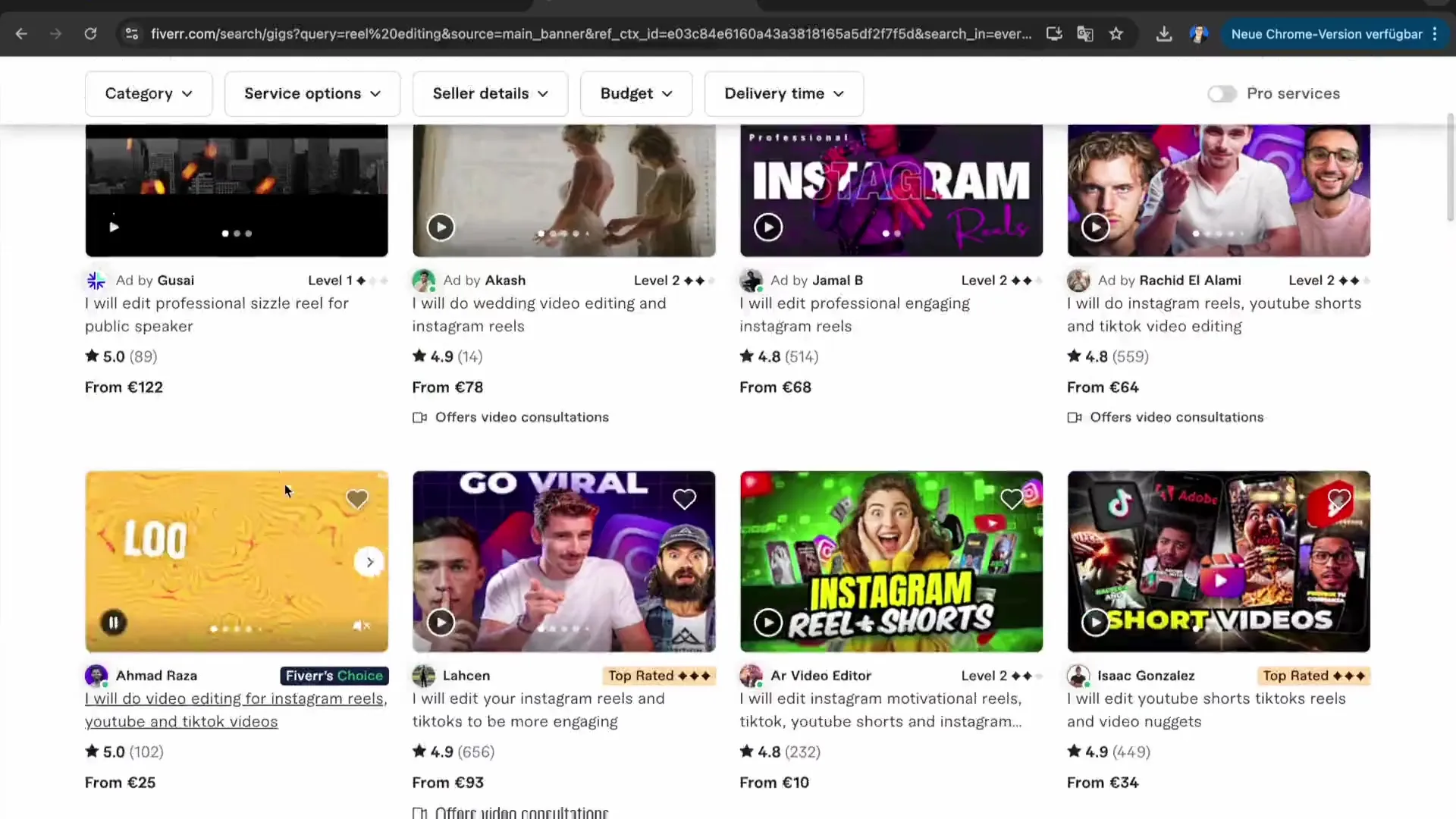
Task: Play the wedding video editing gig preview
Action: [440, 227]
